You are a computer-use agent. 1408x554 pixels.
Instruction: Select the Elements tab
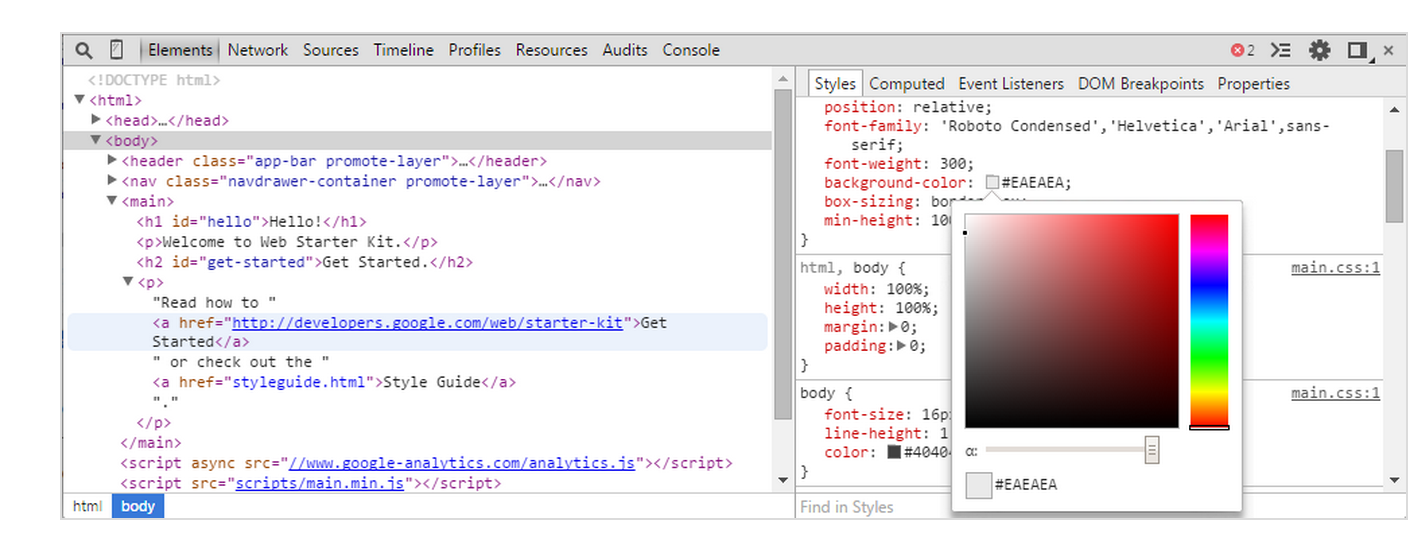coord(180,50)
